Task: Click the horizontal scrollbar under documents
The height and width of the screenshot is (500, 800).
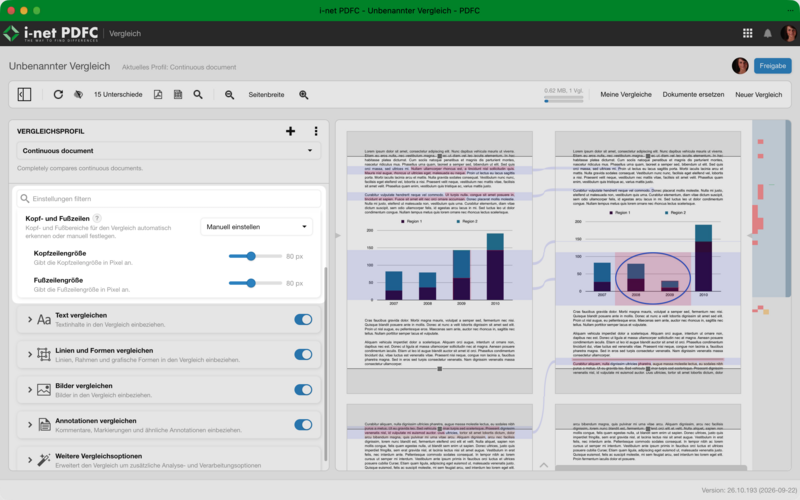Action: [x=651, y=468]
